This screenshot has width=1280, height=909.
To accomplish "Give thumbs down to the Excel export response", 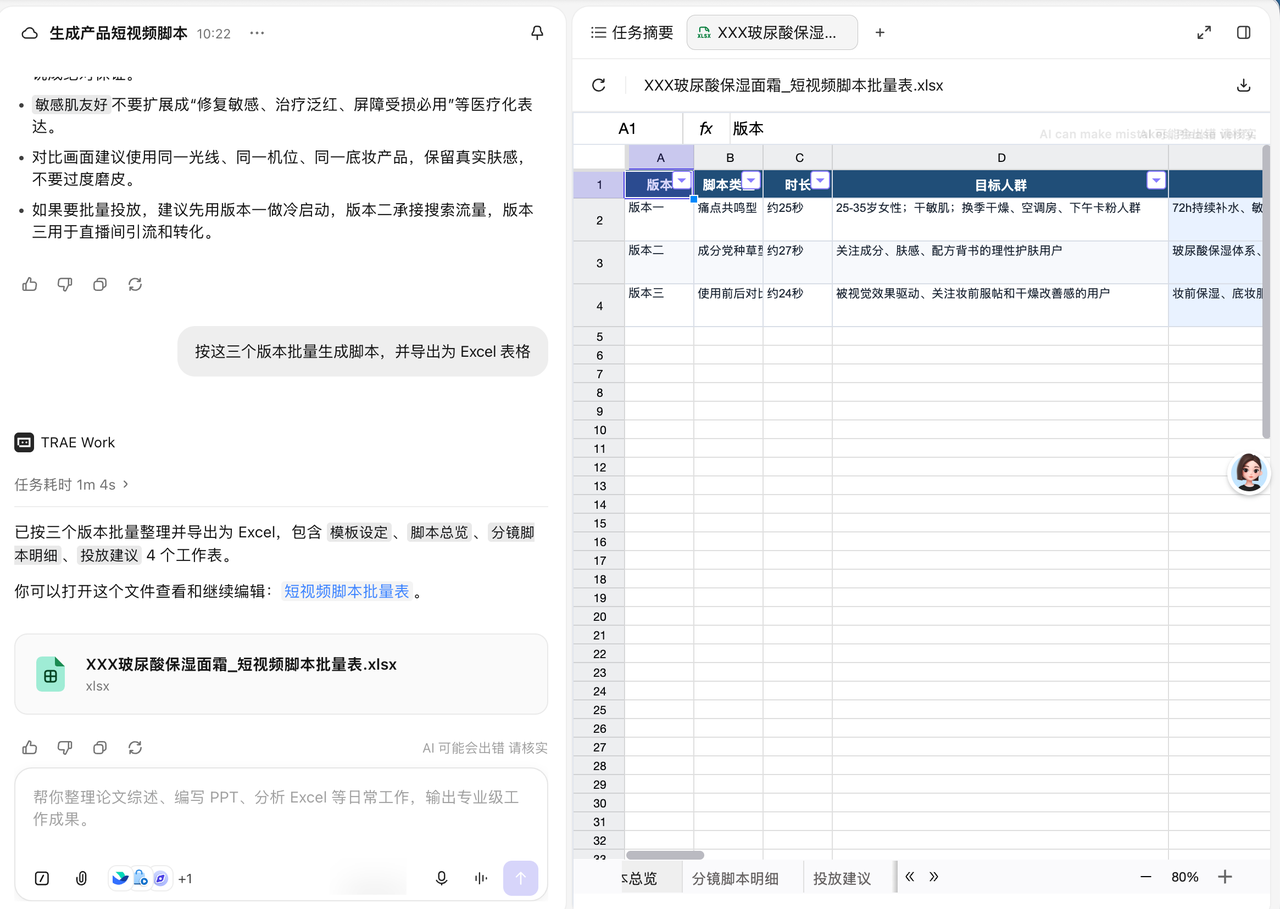I will [x=65, y=747].
